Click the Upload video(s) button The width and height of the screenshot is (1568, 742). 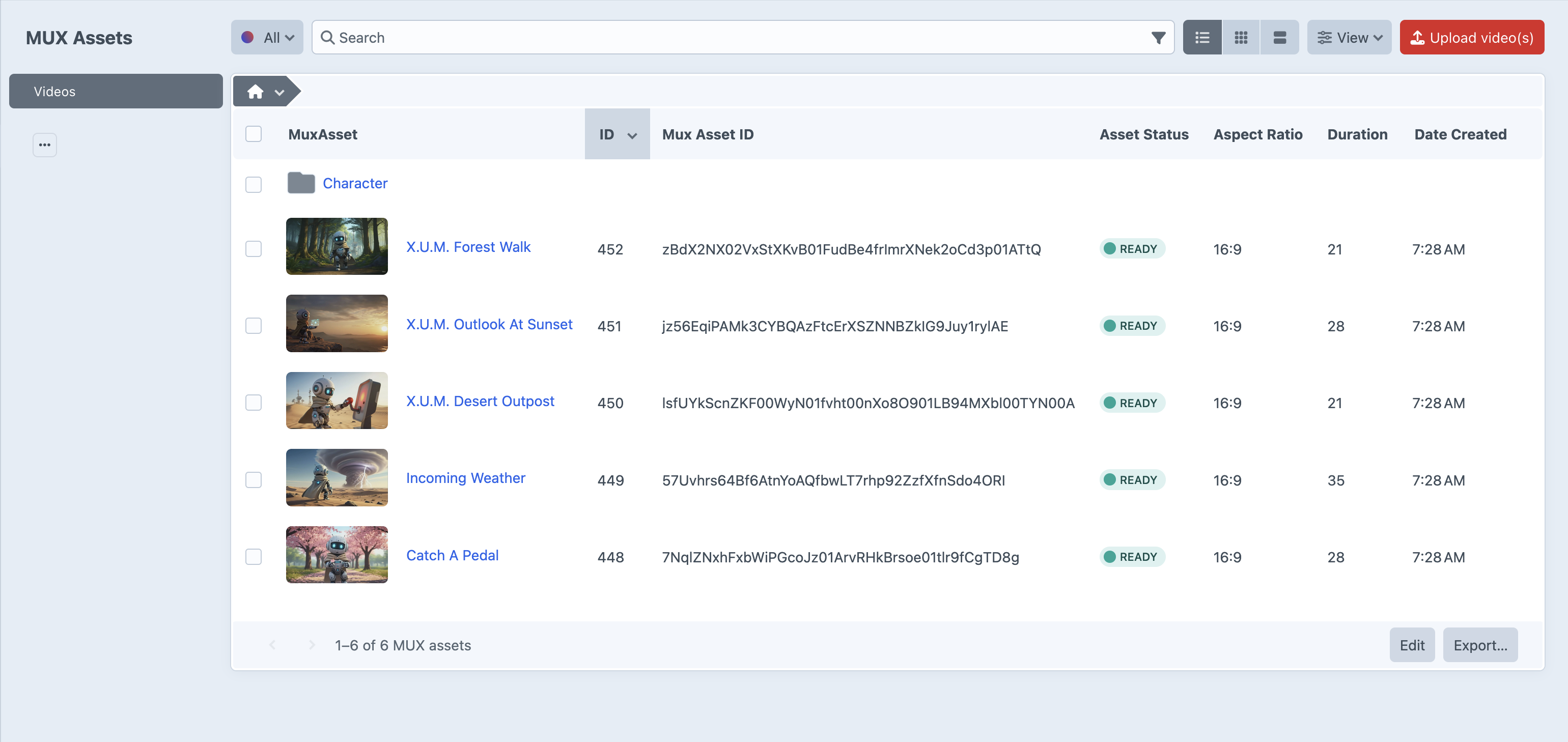(1471, 38)
